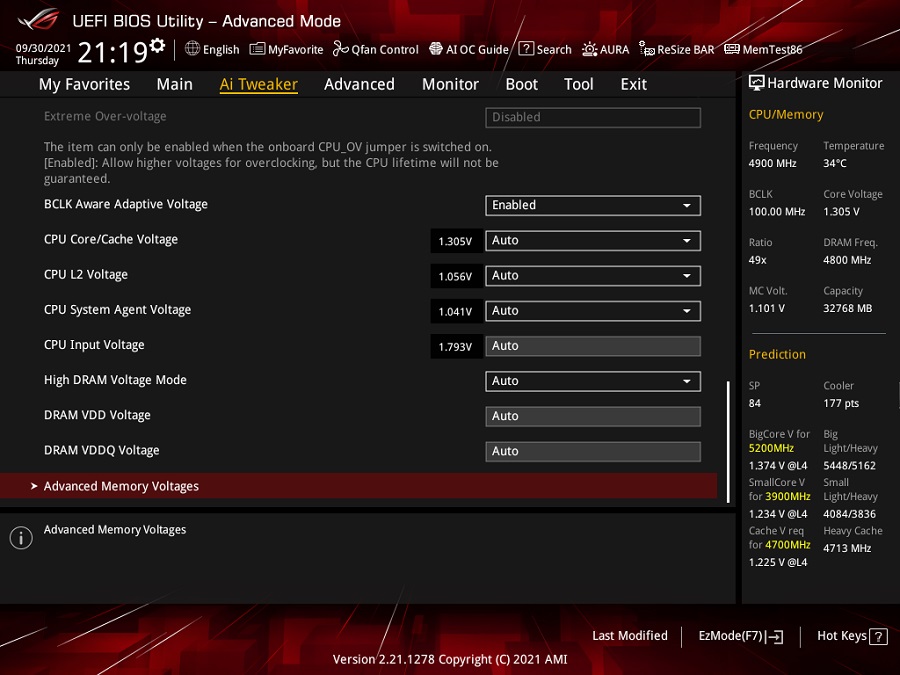Click the BIOS version copyright text
This screenshot has width=900, height=675.
450,659
